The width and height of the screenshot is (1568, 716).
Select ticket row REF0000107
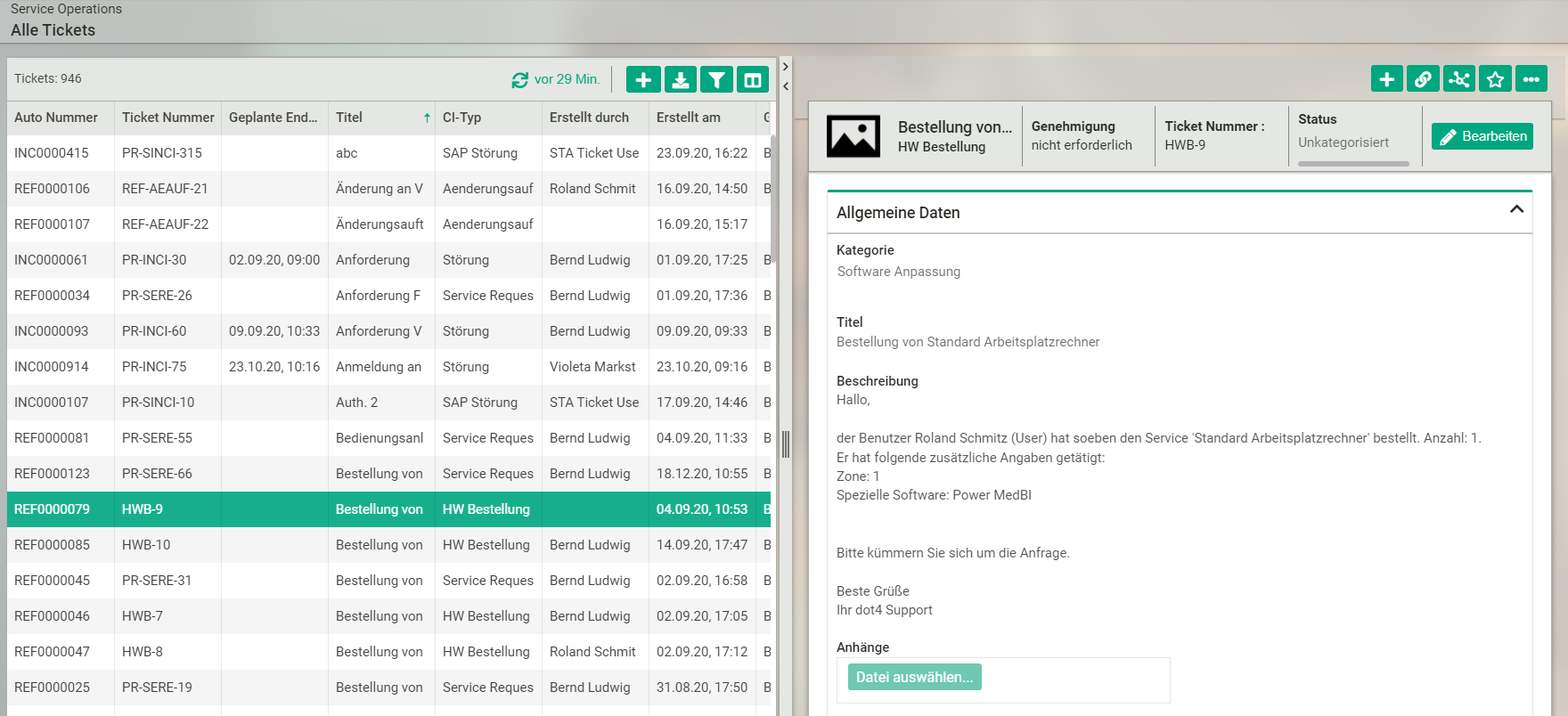click(388, 224)
